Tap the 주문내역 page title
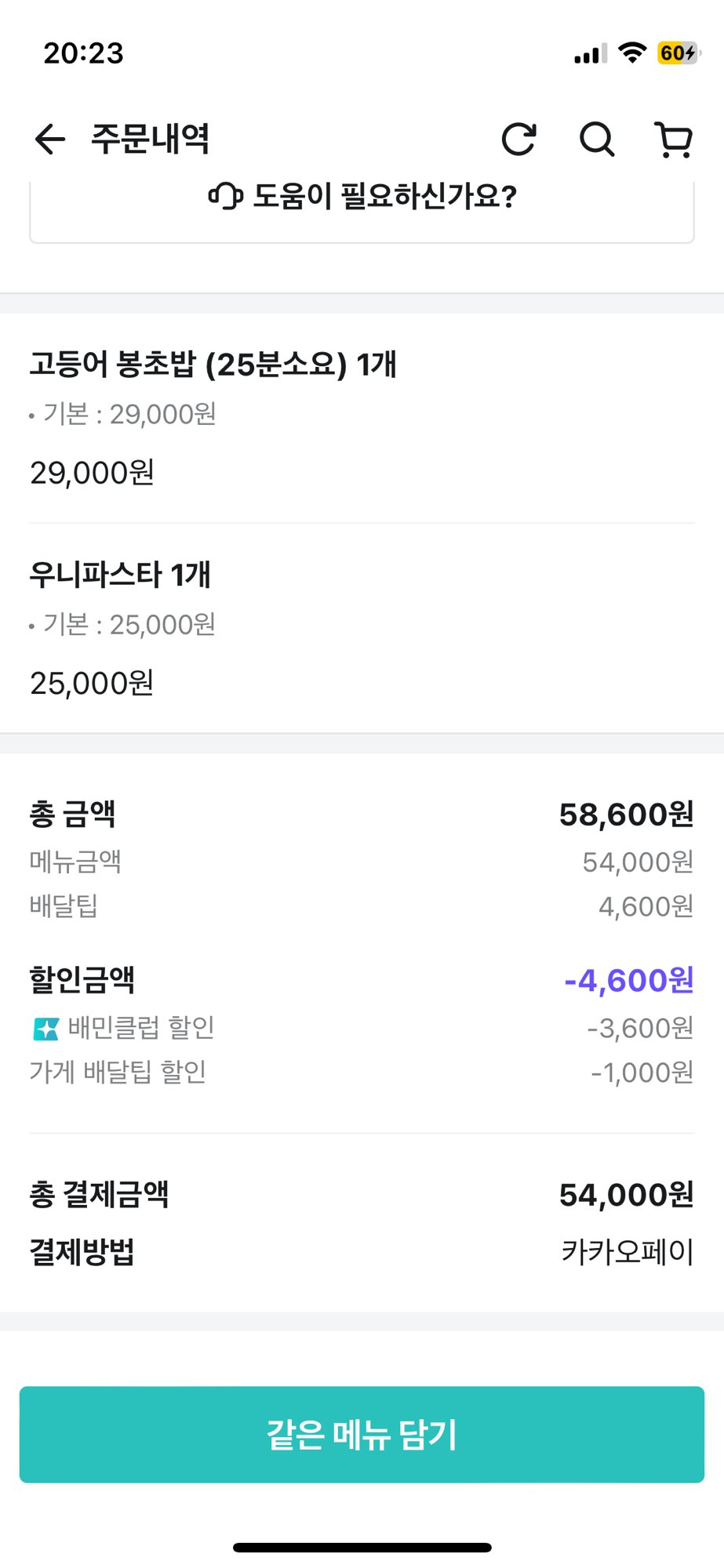This screenshot has width=724, height=1568. 150,139
